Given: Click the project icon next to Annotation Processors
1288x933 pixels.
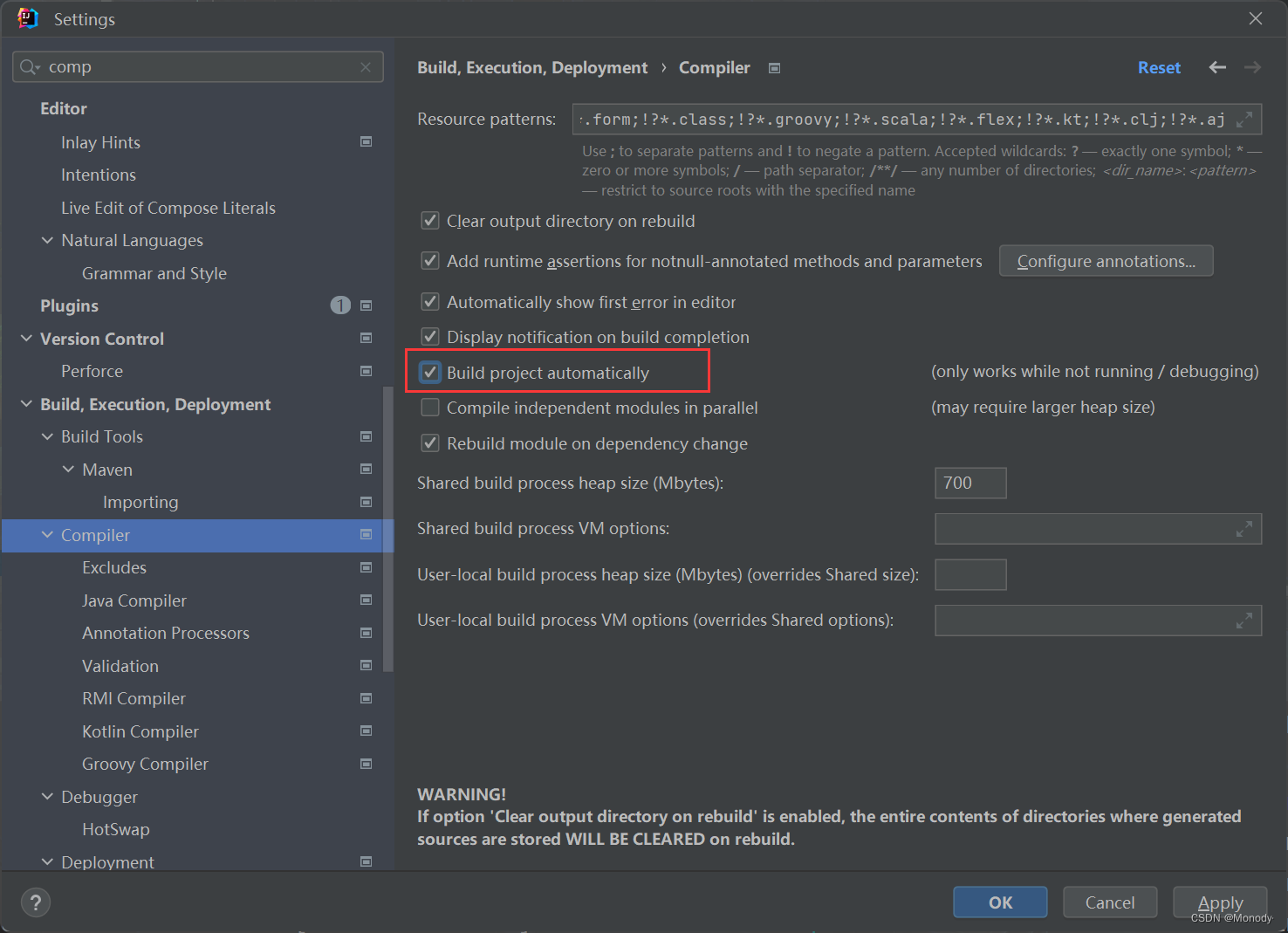Looking at the screenshot, I should point(367,633).
